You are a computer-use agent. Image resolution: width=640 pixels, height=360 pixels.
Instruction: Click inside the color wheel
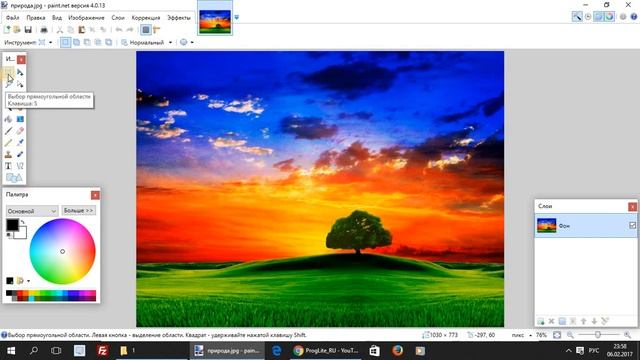coord(62,251)
